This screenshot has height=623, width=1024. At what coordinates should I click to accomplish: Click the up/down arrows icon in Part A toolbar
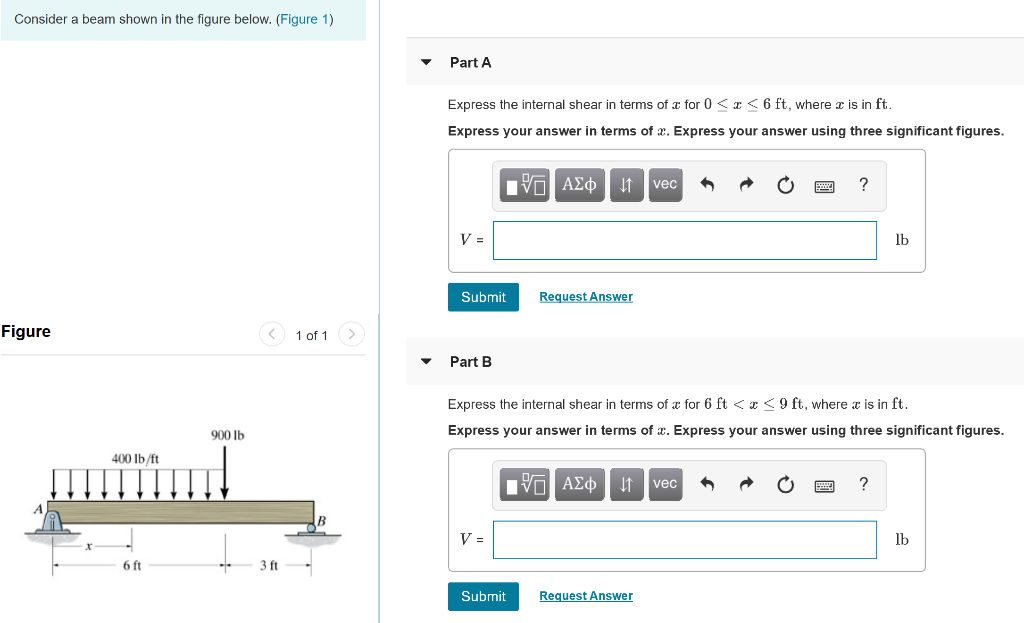coord(627,185)
